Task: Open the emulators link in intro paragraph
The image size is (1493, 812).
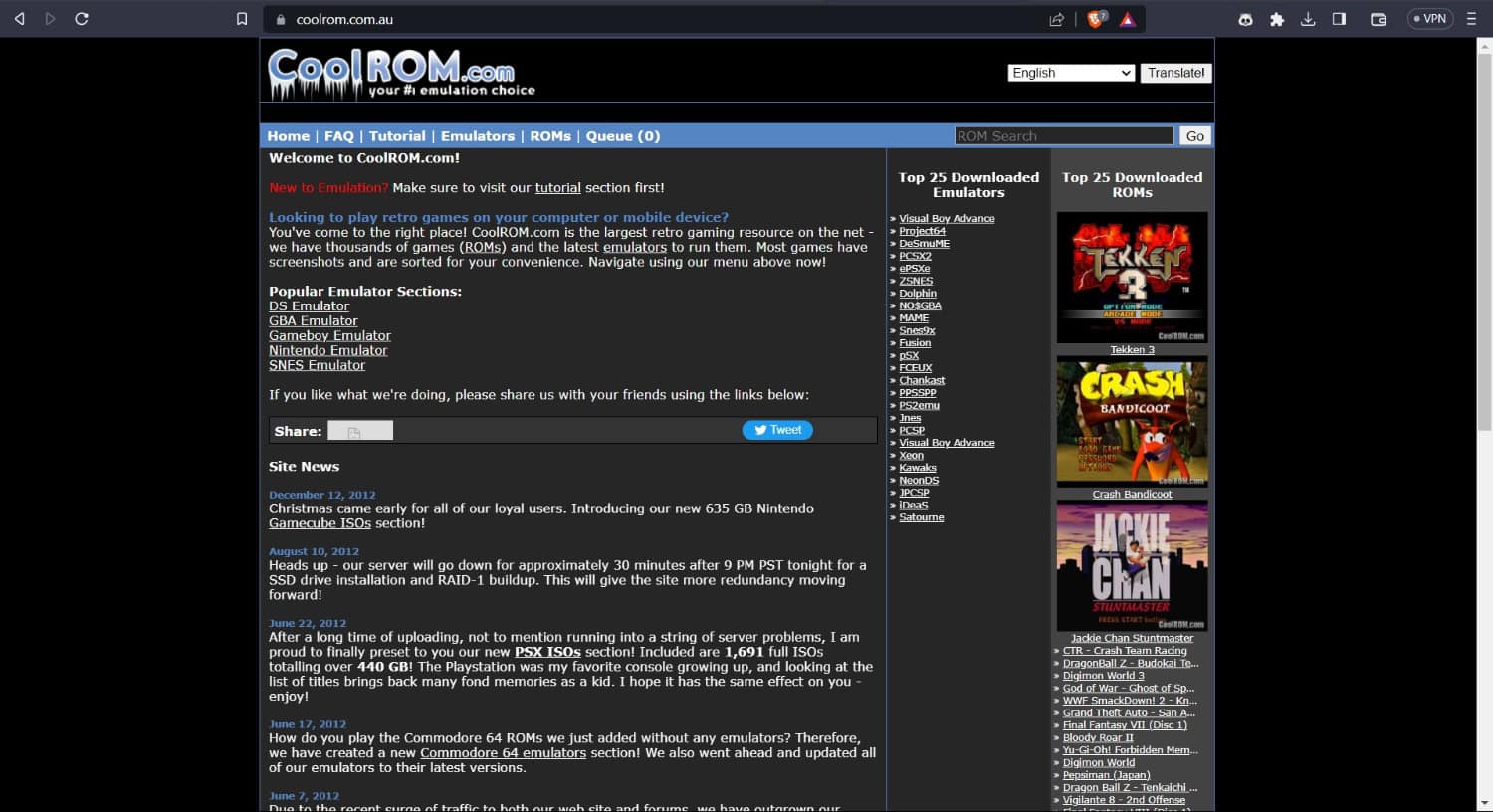Action: pyautogui.click(x=635, y=247)
